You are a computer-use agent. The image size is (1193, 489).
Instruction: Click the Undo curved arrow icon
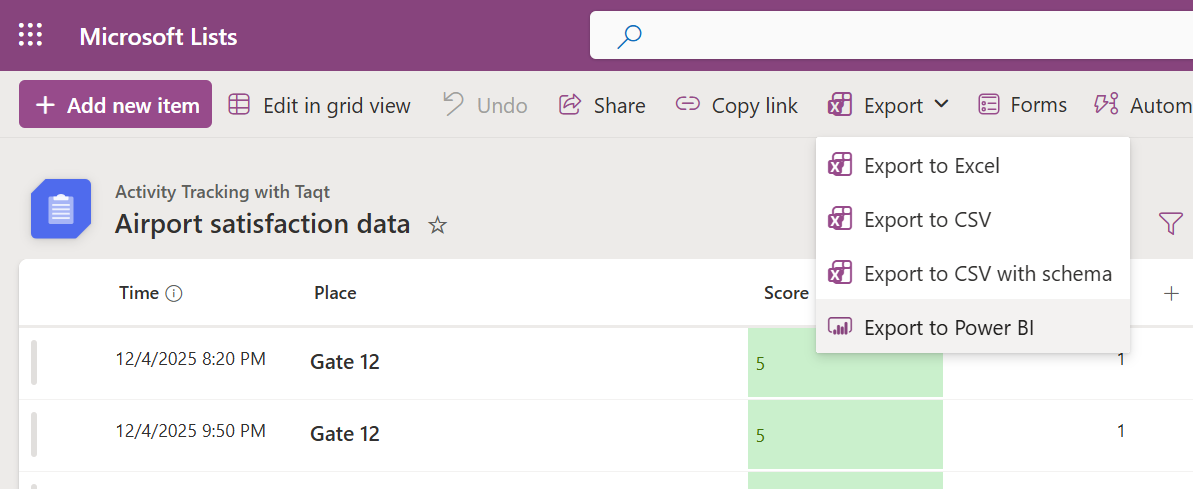(x=453, y=103)
